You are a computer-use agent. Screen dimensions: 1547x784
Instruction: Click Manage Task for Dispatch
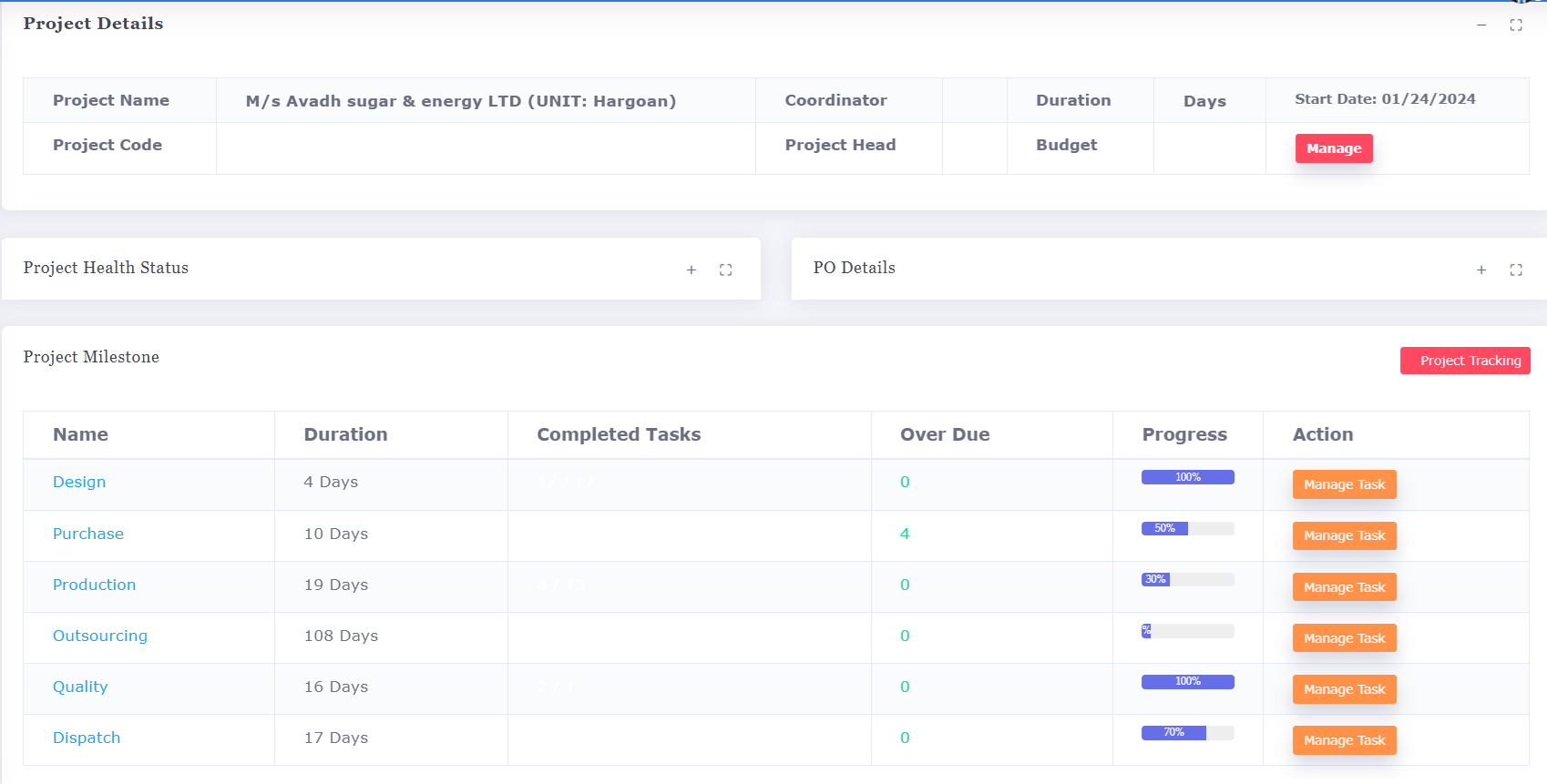pyautogui.click(x=1344, y=740)
